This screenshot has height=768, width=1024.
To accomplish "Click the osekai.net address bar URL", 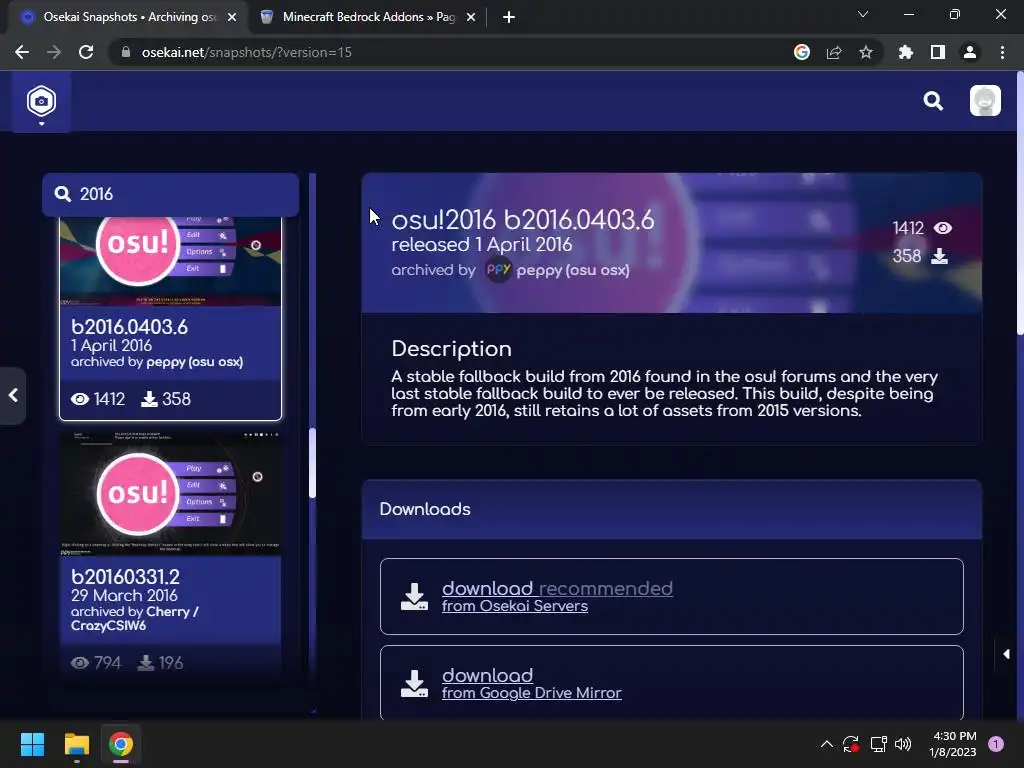I will click(x=247, y=52).
